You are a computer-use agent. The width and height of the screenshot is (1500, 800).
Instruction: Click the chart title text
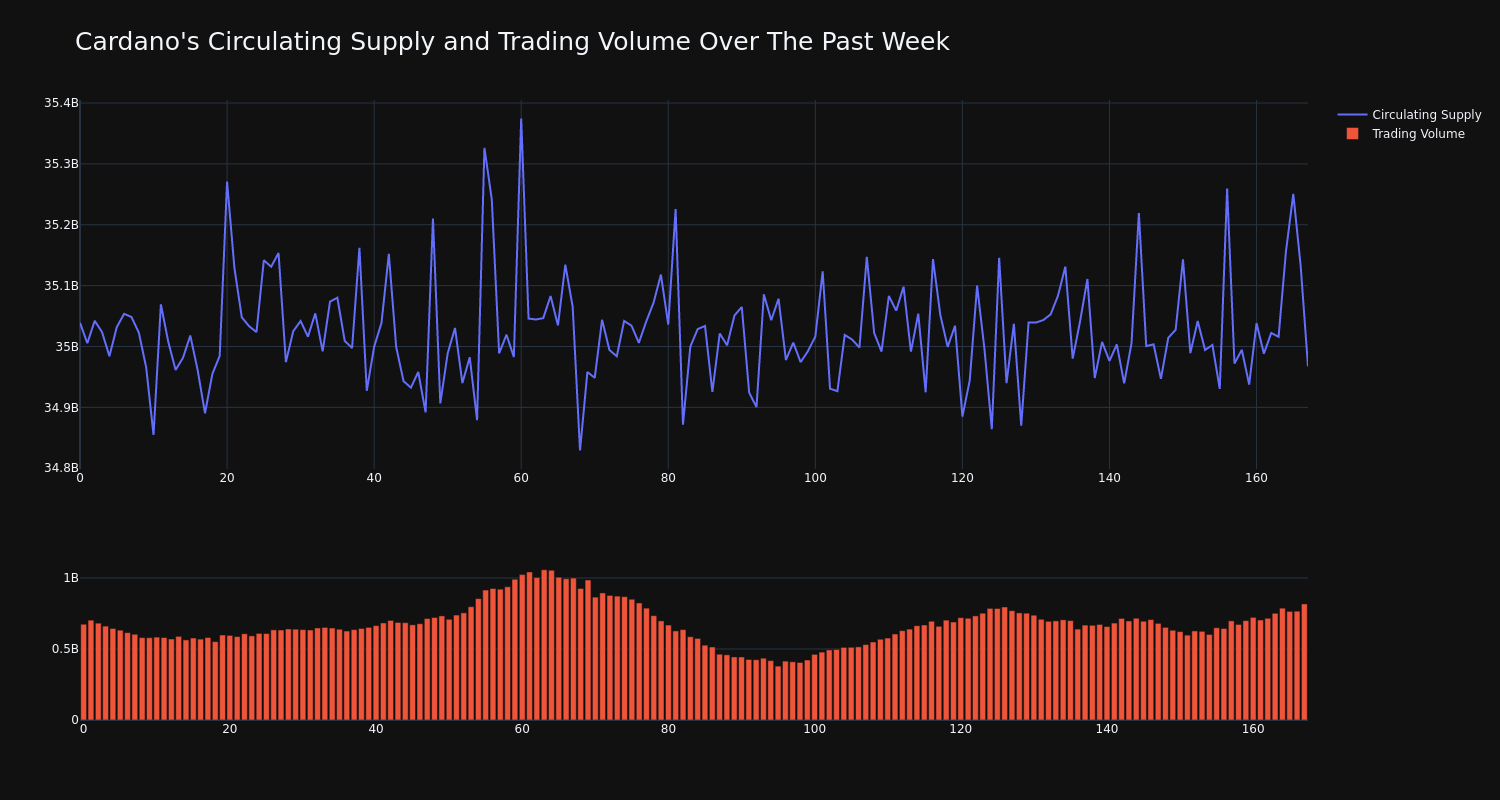512,42
